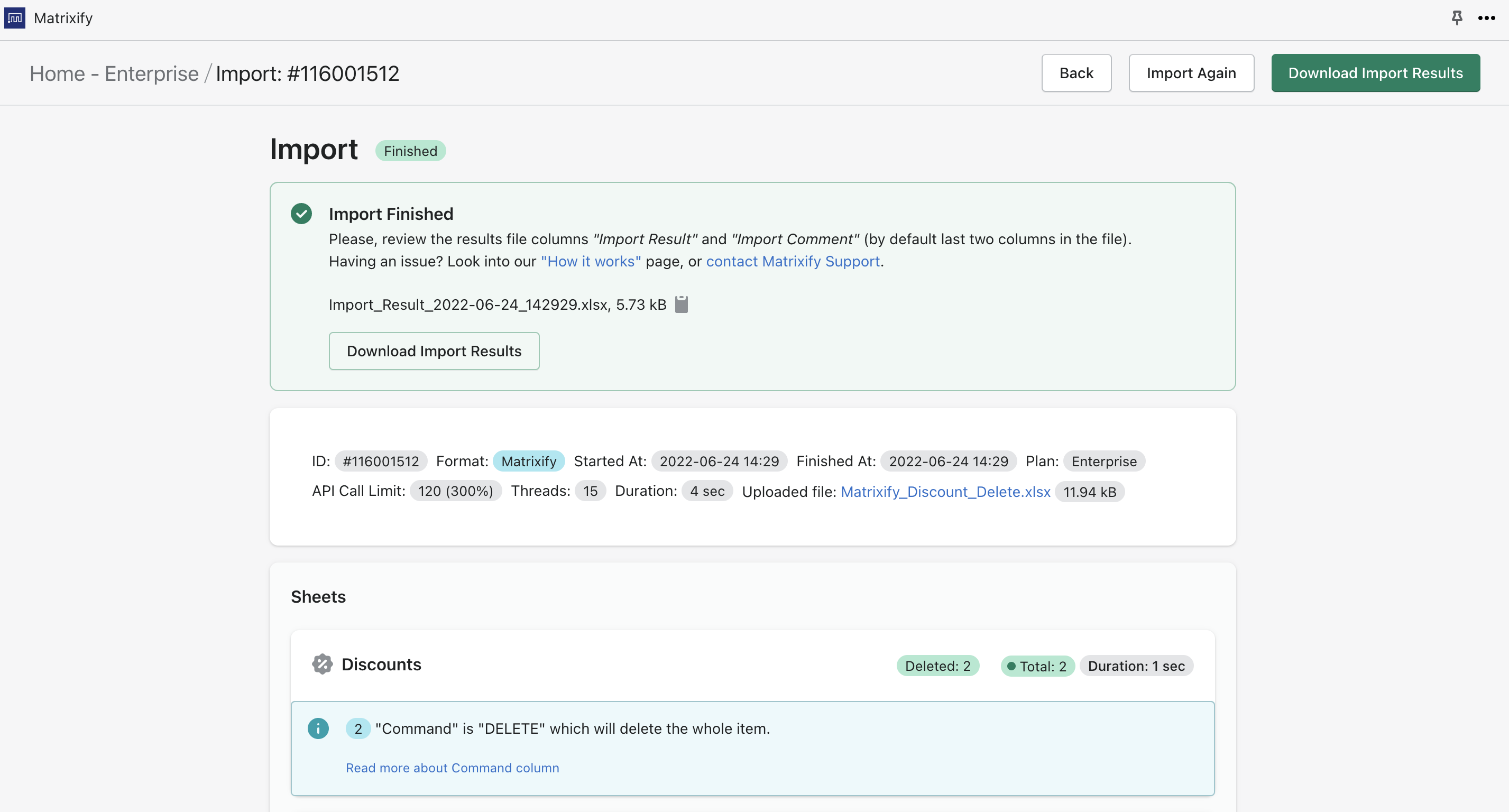Click the green Import Finished checkmark icon
1509x812 pixels.
point(301,214)
